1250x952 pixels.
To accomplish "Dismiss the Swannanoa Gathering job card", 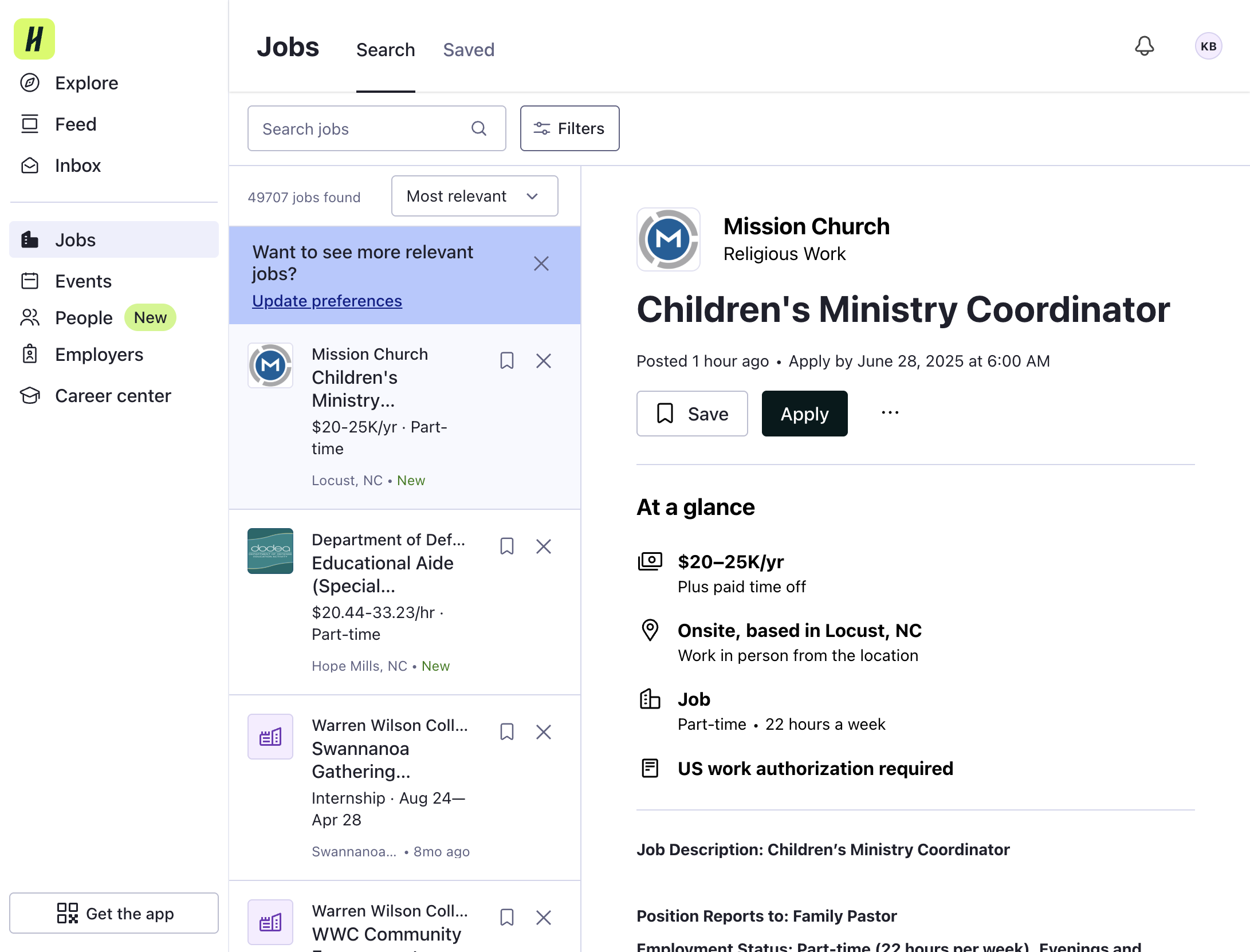I will (544, 732).
